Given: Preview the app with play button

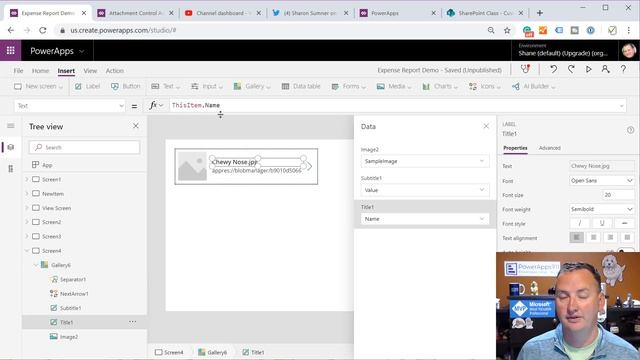Looking at the screenshot, I should pos(589,69).
